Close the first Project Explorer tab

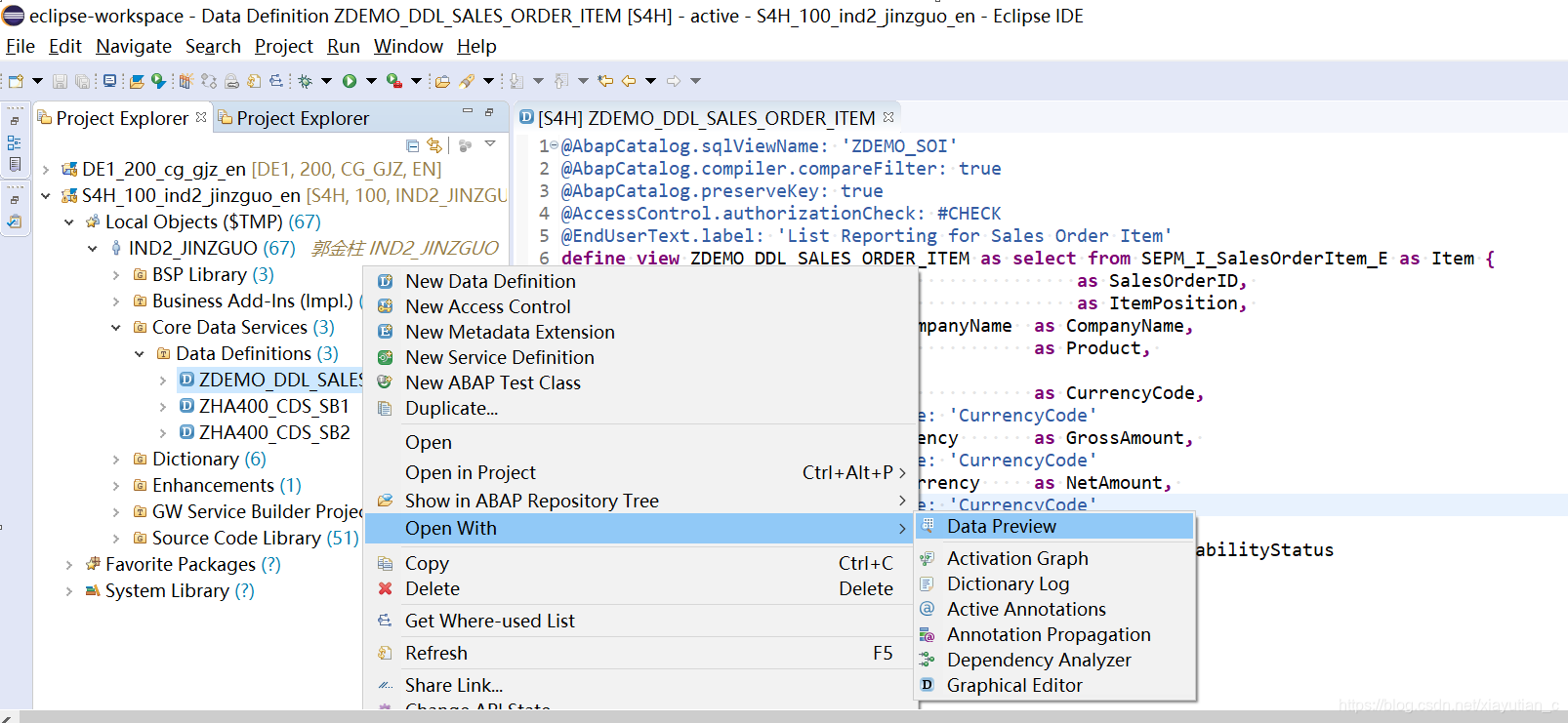click(201, 117)
